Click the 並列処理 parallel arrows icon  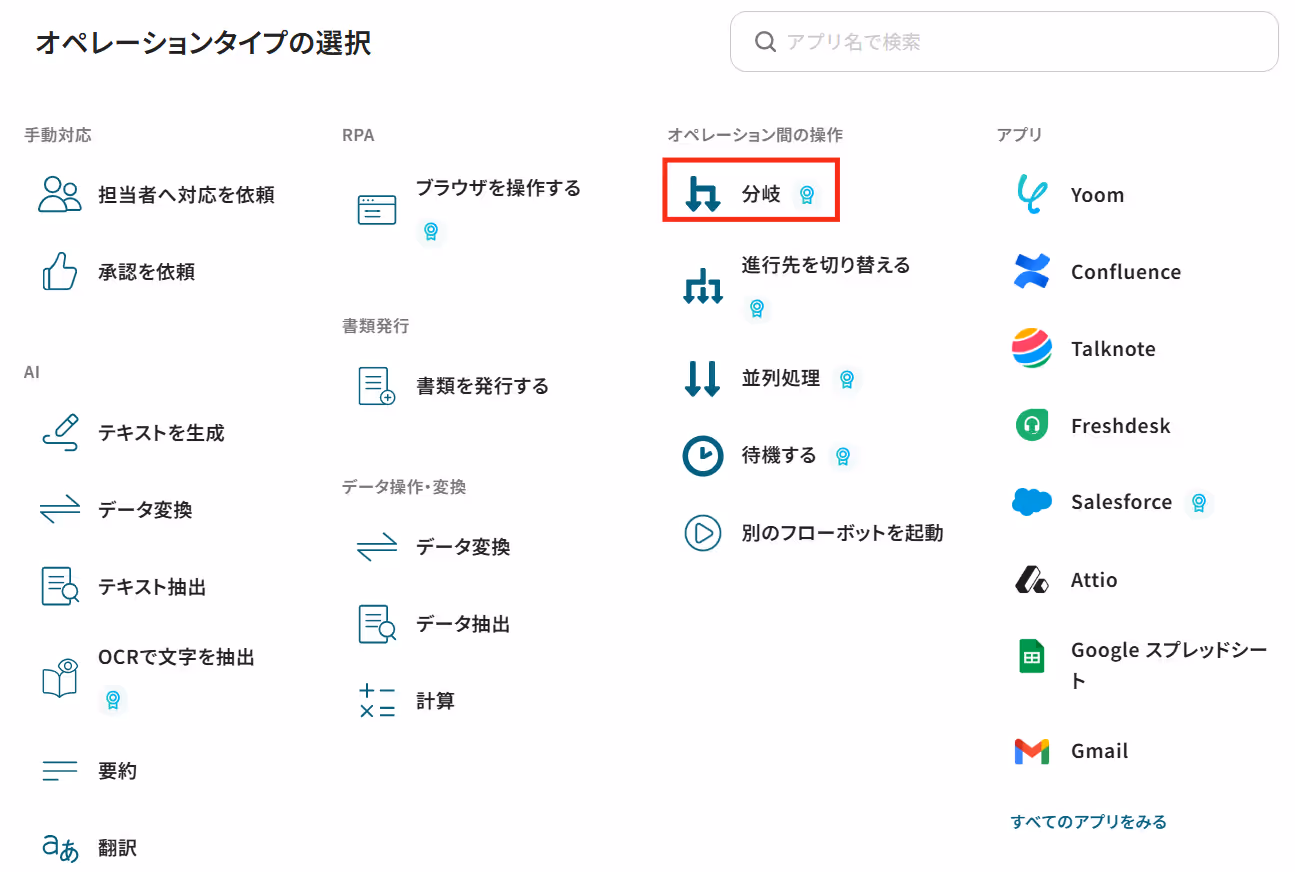click(703, 379)
